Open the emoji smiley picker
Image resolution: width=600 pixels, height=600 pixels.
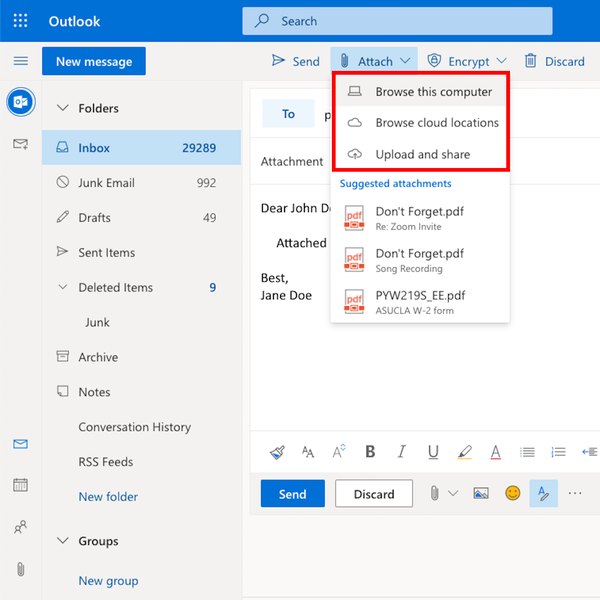512,493
